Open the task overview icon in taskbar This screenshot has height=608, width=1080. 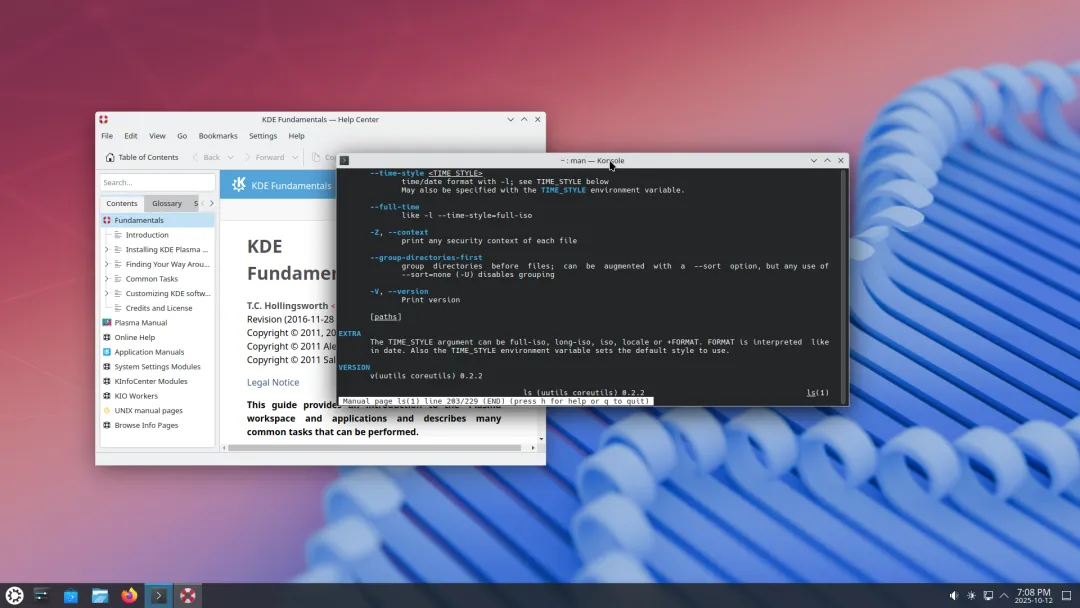tap(41, 596)
